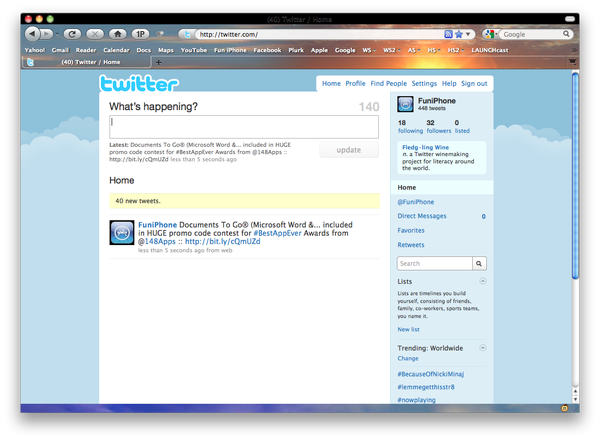Sign out of Twitter
Screen dimensions: 600x441
pos(474,83)
